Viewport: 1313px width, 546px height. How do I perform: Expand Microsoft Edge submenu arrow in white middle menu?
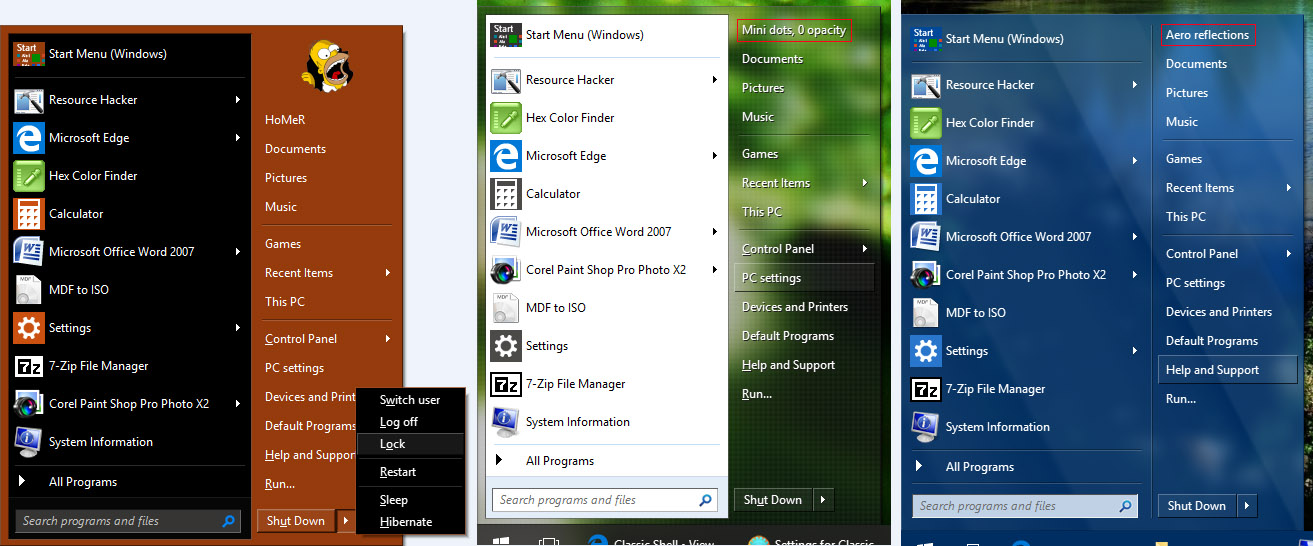pos(715,156)
